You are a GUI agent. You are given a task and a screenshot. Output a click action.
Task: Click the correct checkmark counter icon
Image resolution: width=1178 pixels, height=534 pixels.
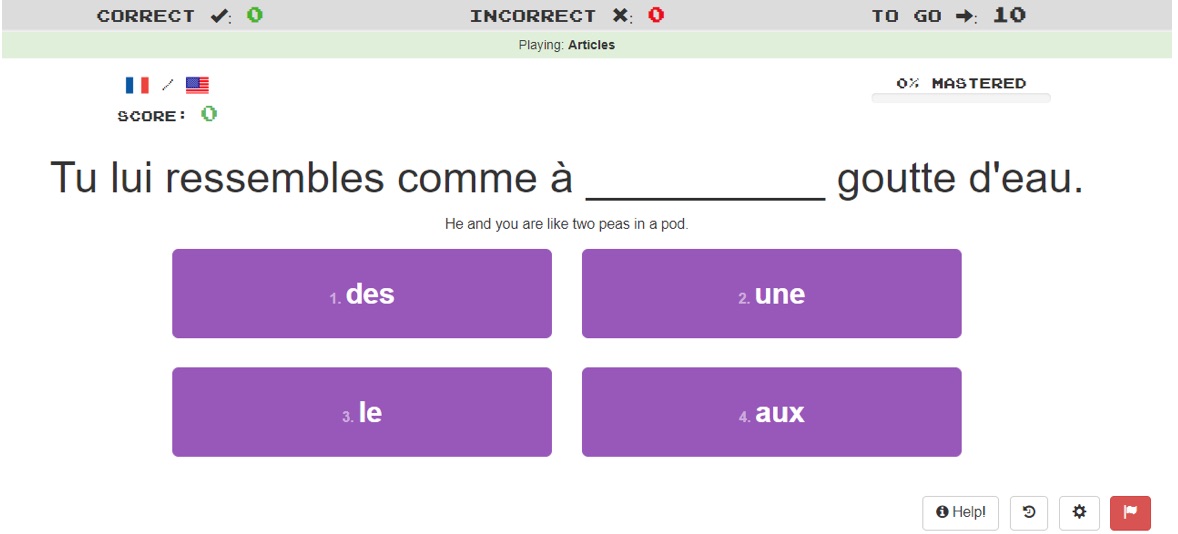[219, 16]
